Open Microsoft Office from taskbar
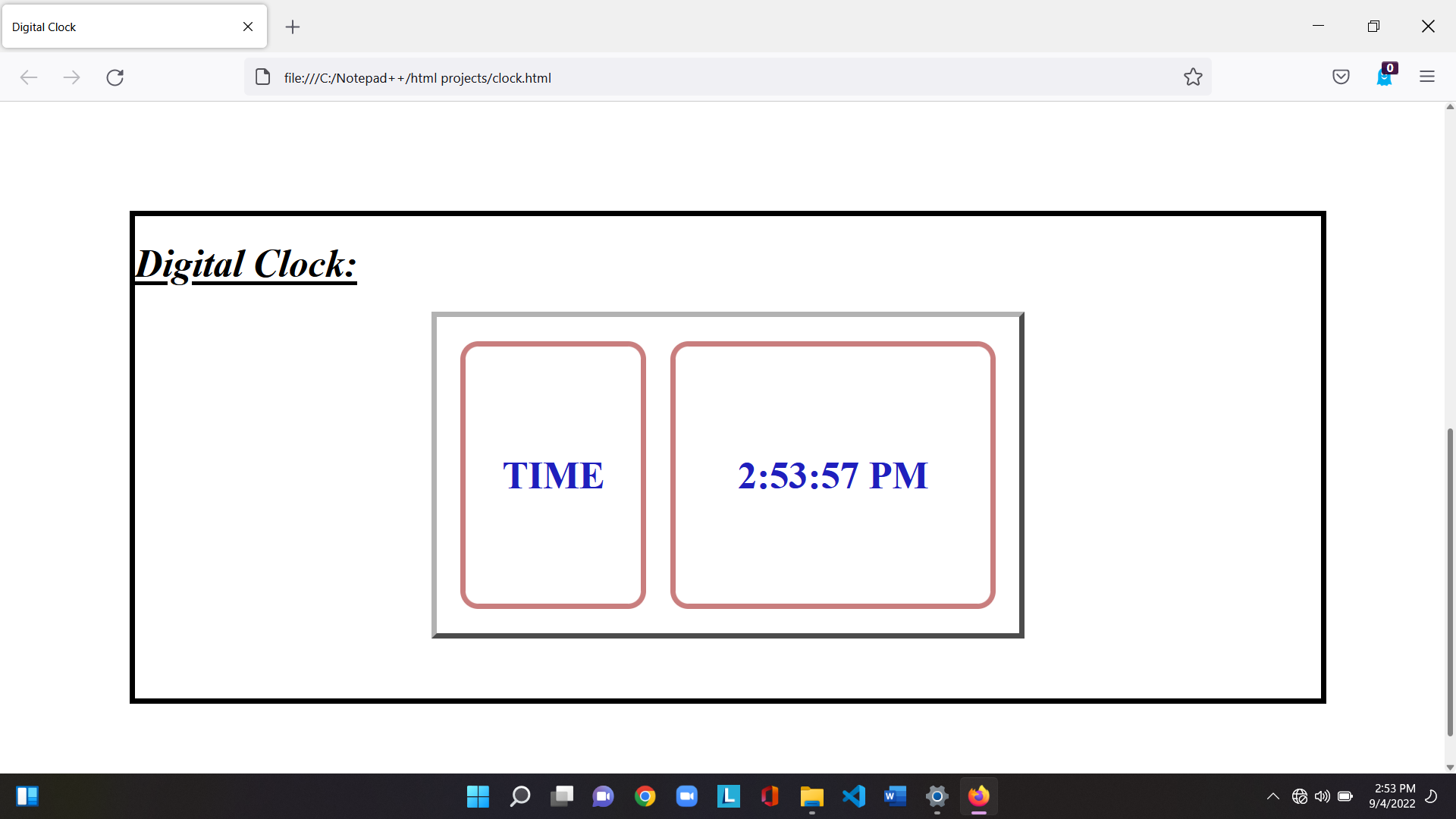The height and width of the screenshot is (819, 1456). [x=770, y=796]
